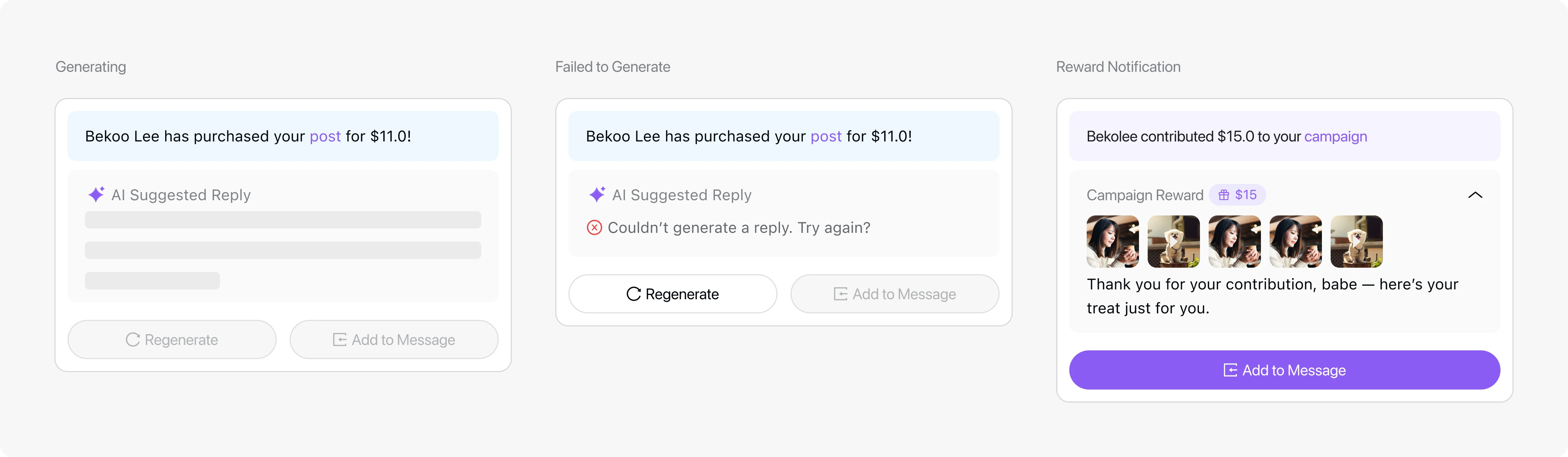
Task: Open the 'post' link in Generating card
Action: 325,136
